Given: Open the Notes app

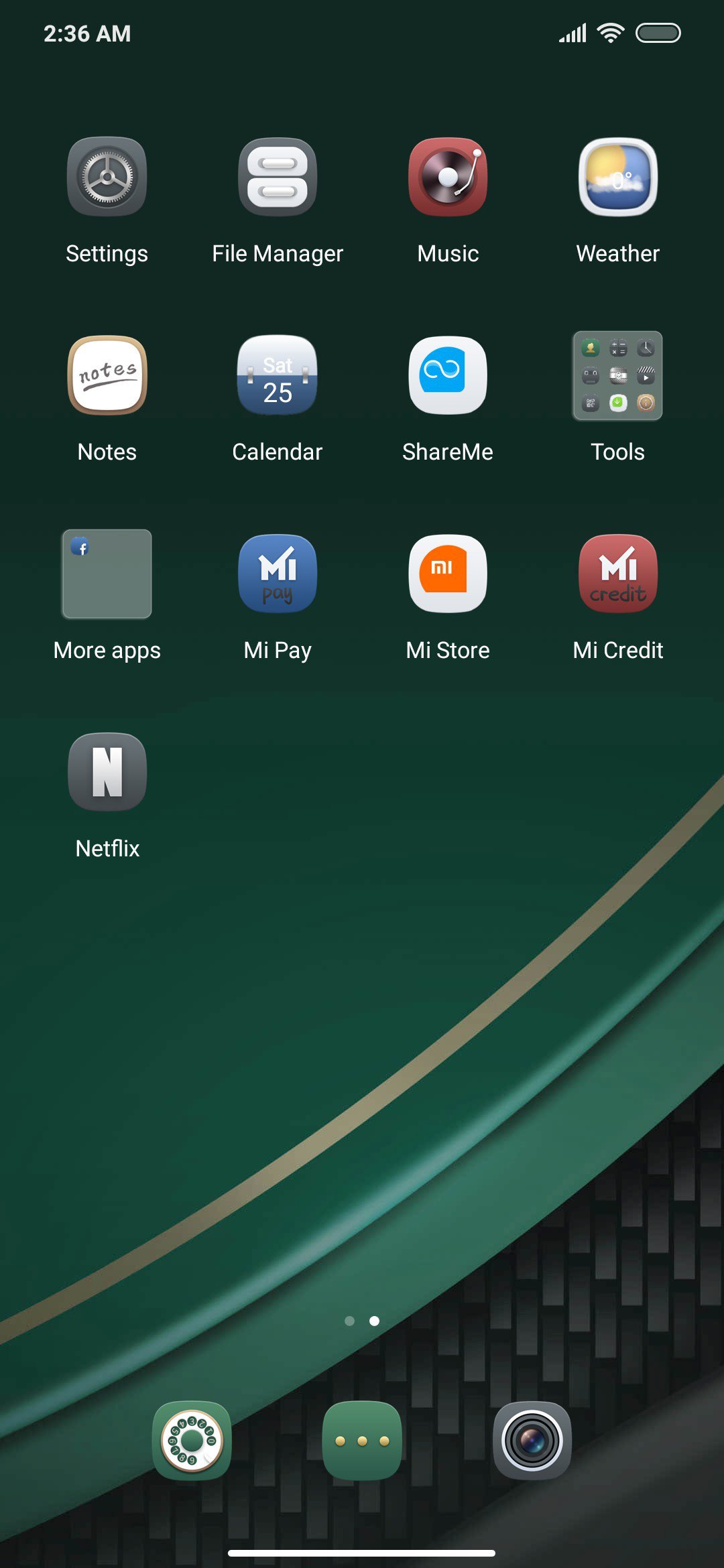Looking at the screenshot, I should (x=107, y=375).
